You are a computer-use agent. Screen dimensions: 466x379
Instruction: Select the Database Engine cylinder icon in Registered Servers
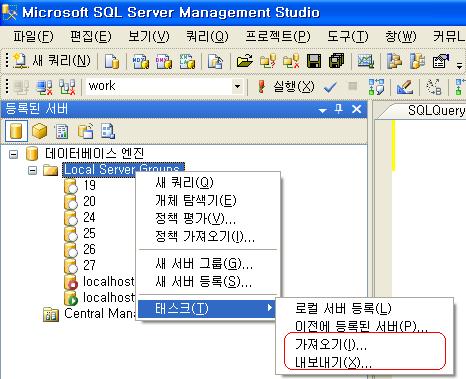click(16, 131)
